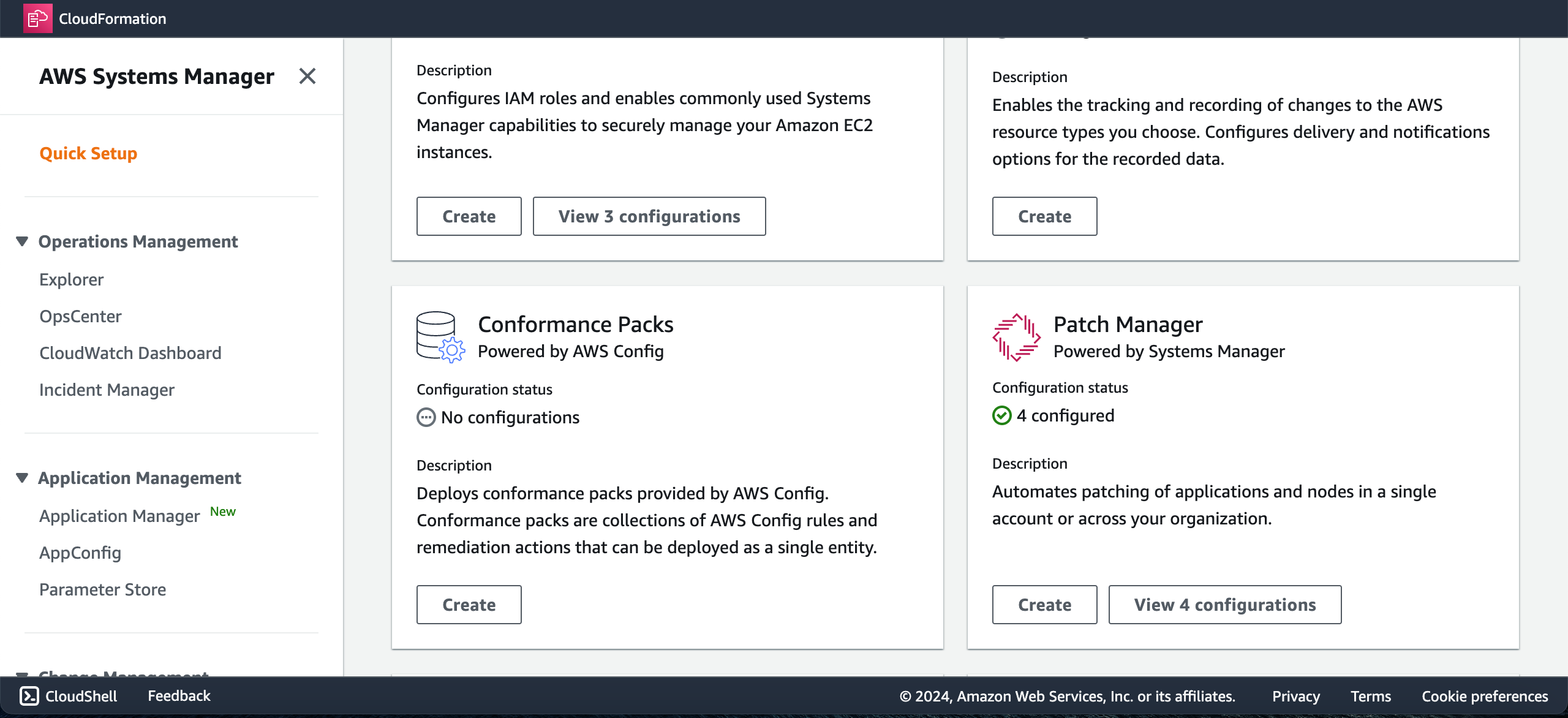Image resolution: width=1568 pixels, height=718 pixels.
Task: Open Incident Manager link
Action: coord(107,390)
